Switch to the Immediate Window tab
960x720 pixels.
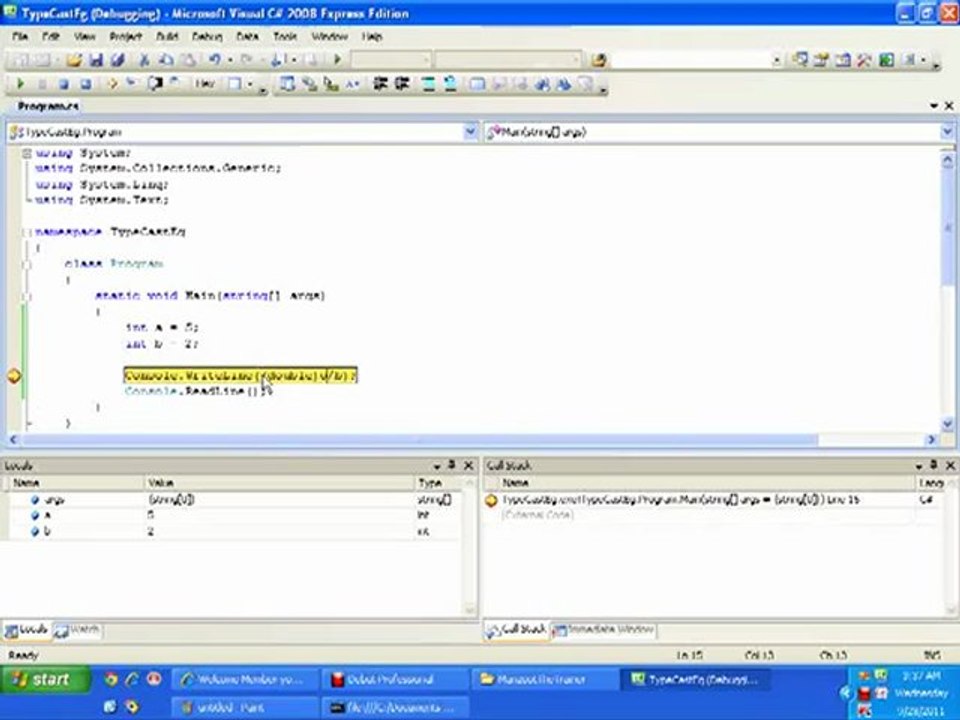coord(604,630)
